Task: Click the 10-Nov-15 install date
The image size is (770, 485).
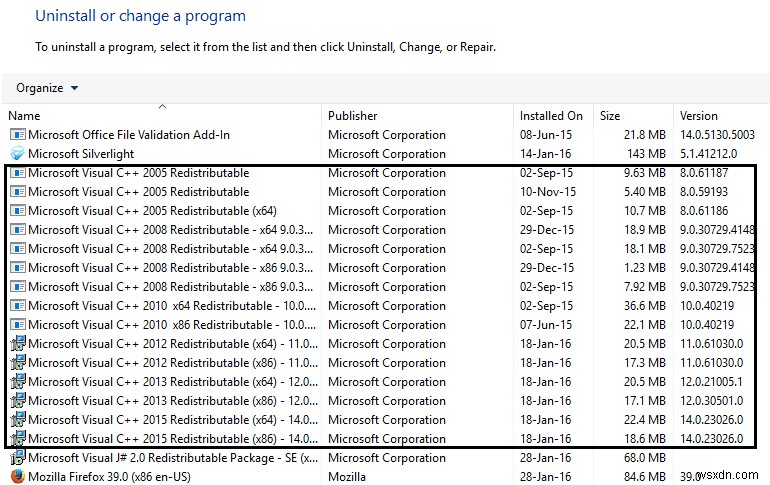Action: click(x=548, y=192)
